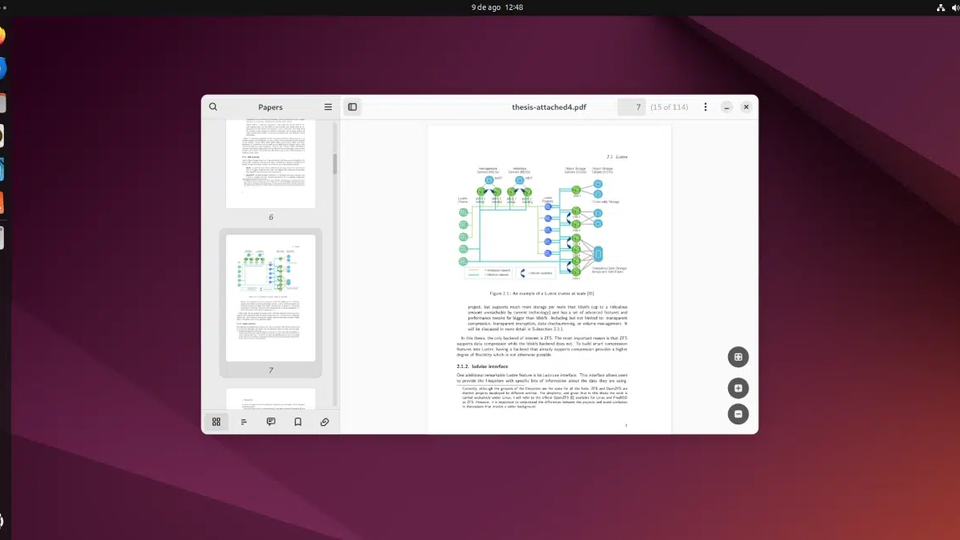
Task: Click the best-fit zoom button
Action: [x=738, y=357]
